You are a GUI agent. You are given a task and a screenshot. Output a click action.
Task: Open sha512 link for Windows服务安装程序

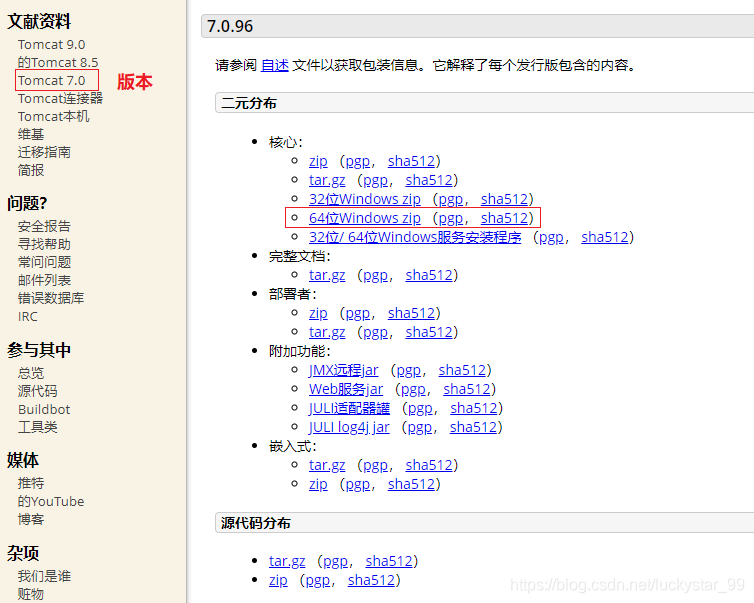tap(605, 237)
